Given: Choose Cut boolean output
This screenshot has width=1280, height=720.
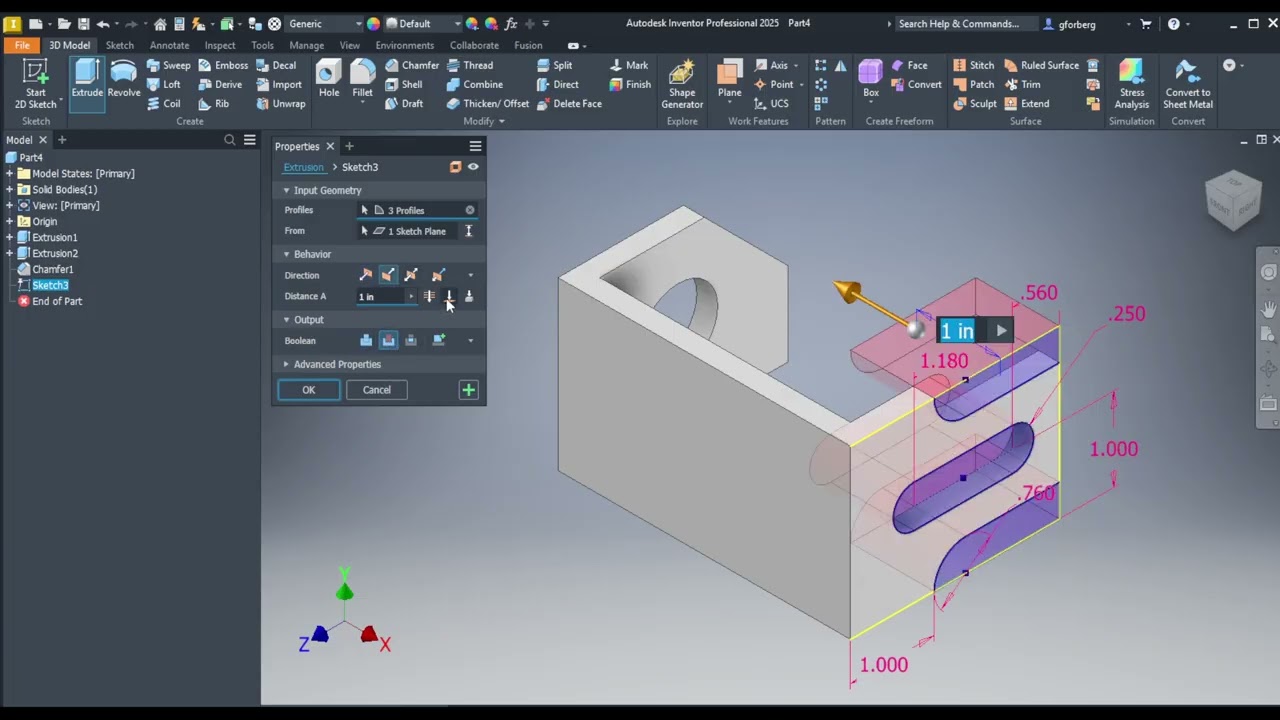Looking at the screenshot, I should 388,340.
